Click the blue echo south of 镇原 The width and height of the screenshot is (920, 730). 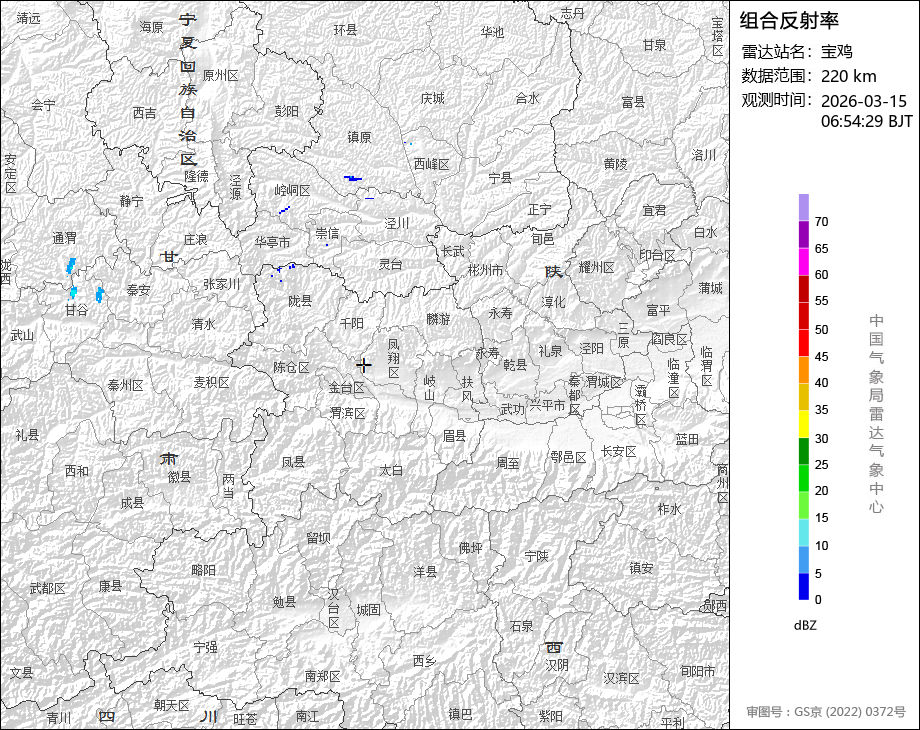coord(353,178)
